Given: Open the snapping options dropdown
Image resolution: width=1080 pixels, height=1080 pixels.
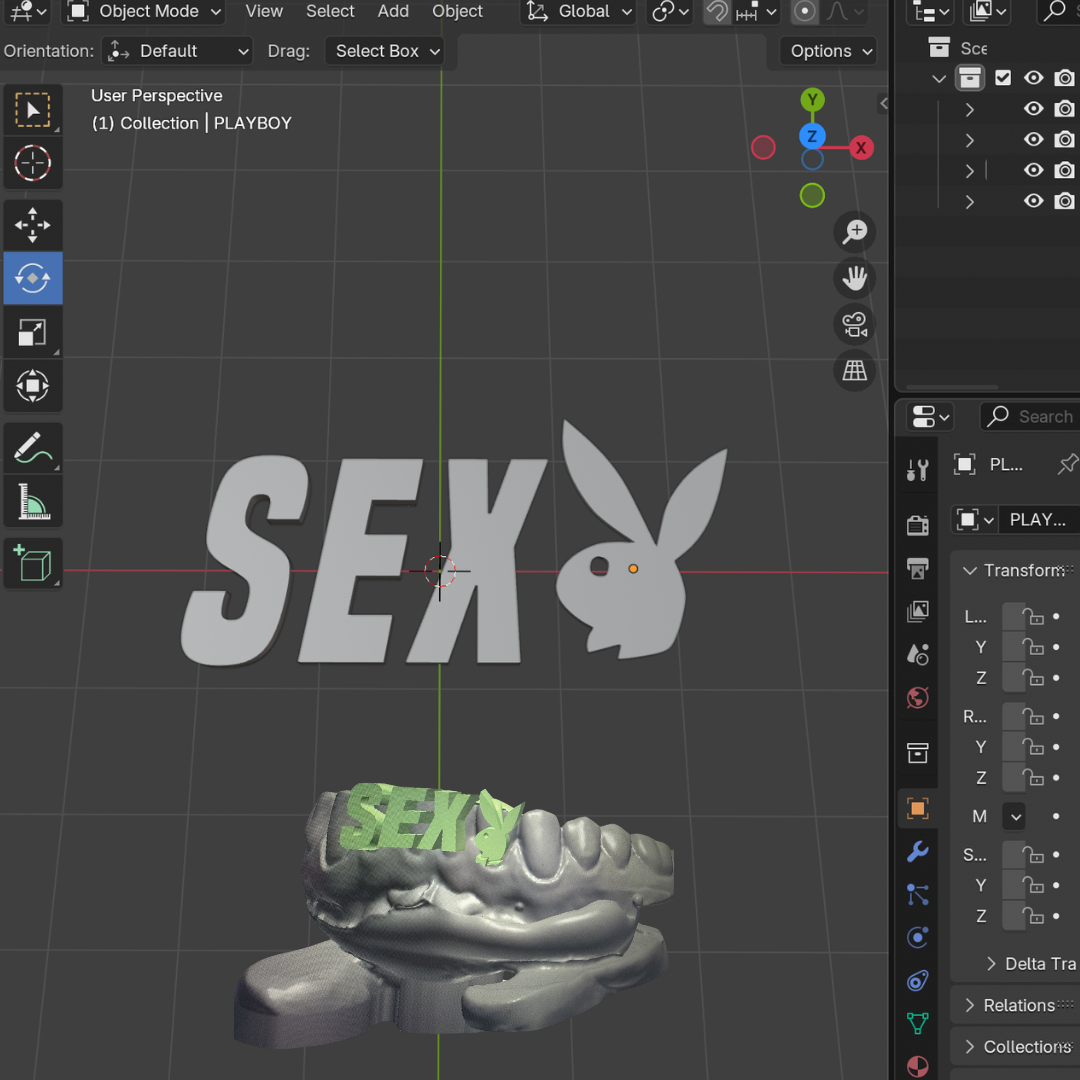Looking at the screenshot, I should point(757,12).
